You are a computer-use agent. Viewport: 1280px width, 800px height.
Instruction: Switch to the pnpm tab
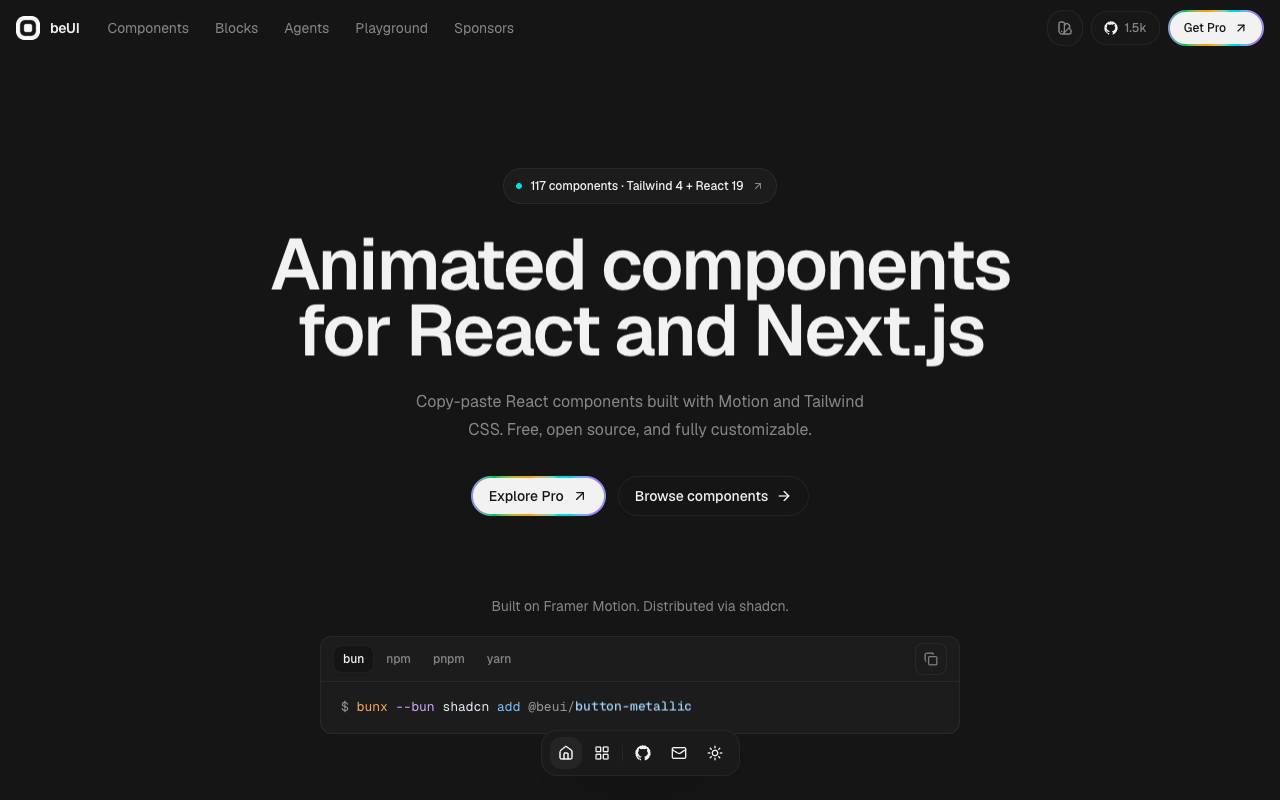pyautogui.click(x=448, y=659)
